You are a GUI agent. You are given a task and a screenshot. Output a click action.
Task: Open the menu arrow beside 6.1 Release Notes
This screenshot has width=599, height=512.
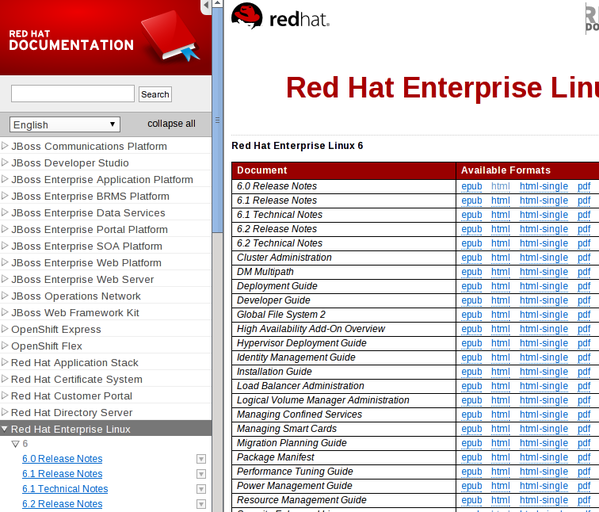point(201,474)
